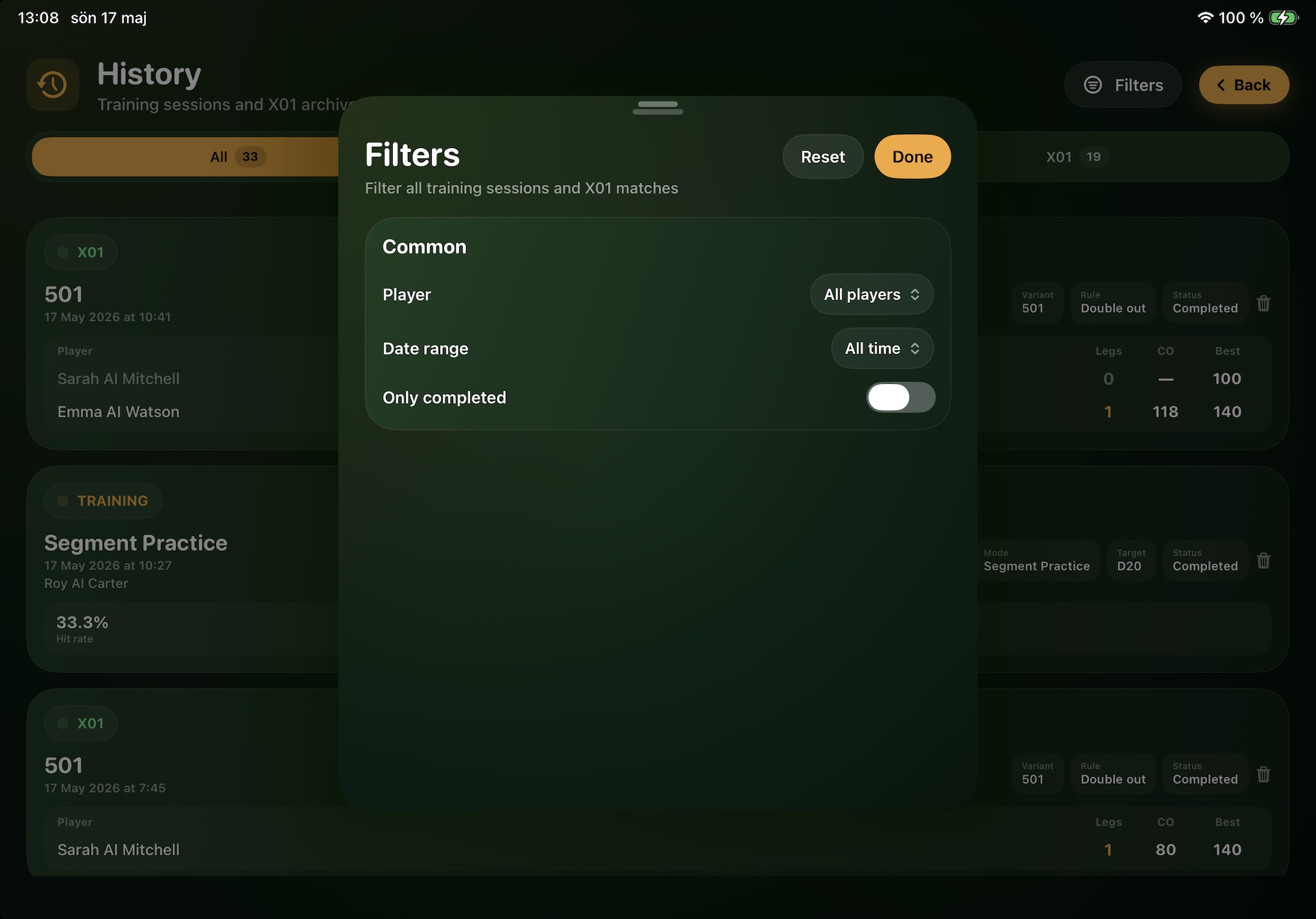Click the battery charging icon
Screen dimensions: 1316x919
coord(1283,18)
